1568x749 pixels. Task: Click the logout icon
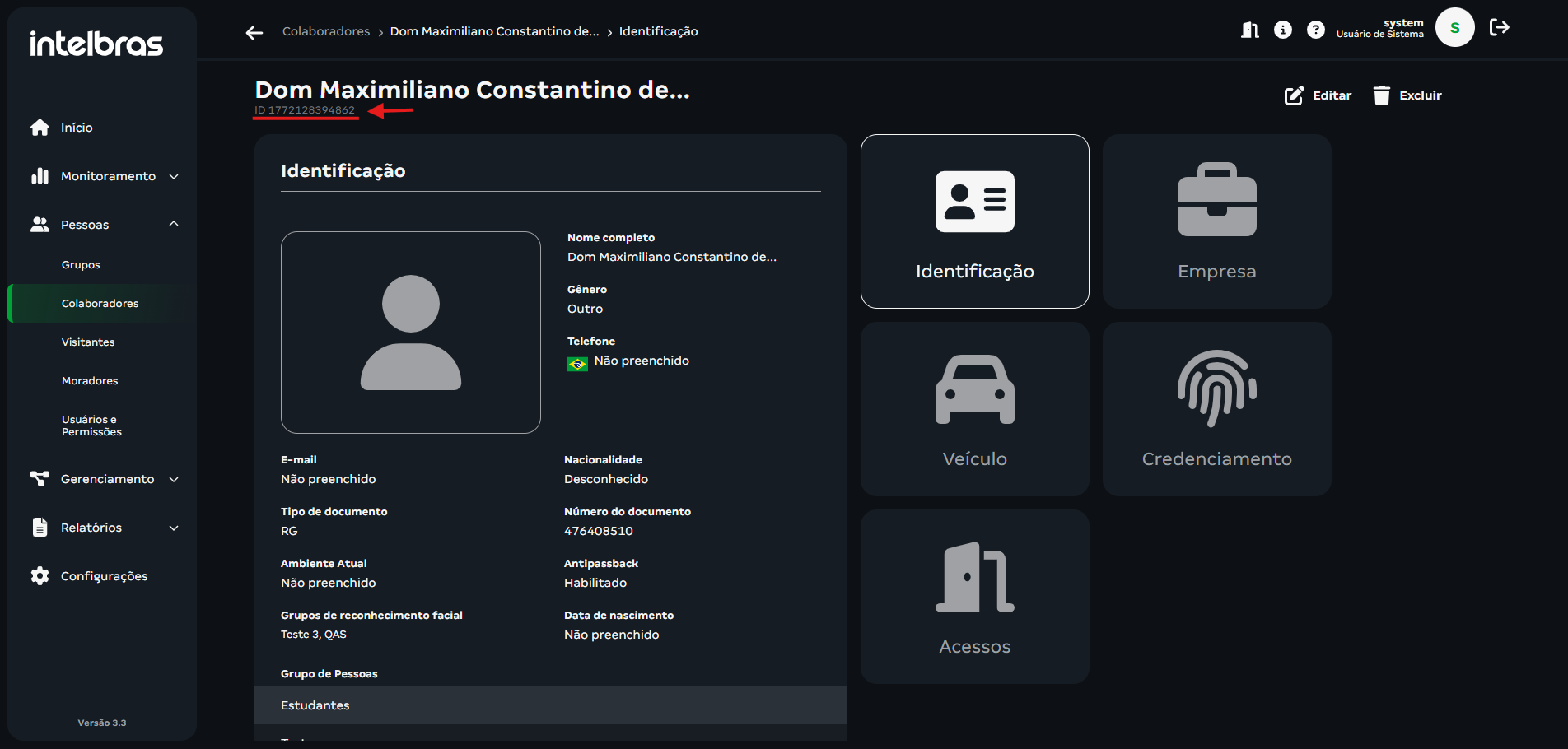[x=1500, y=28]
